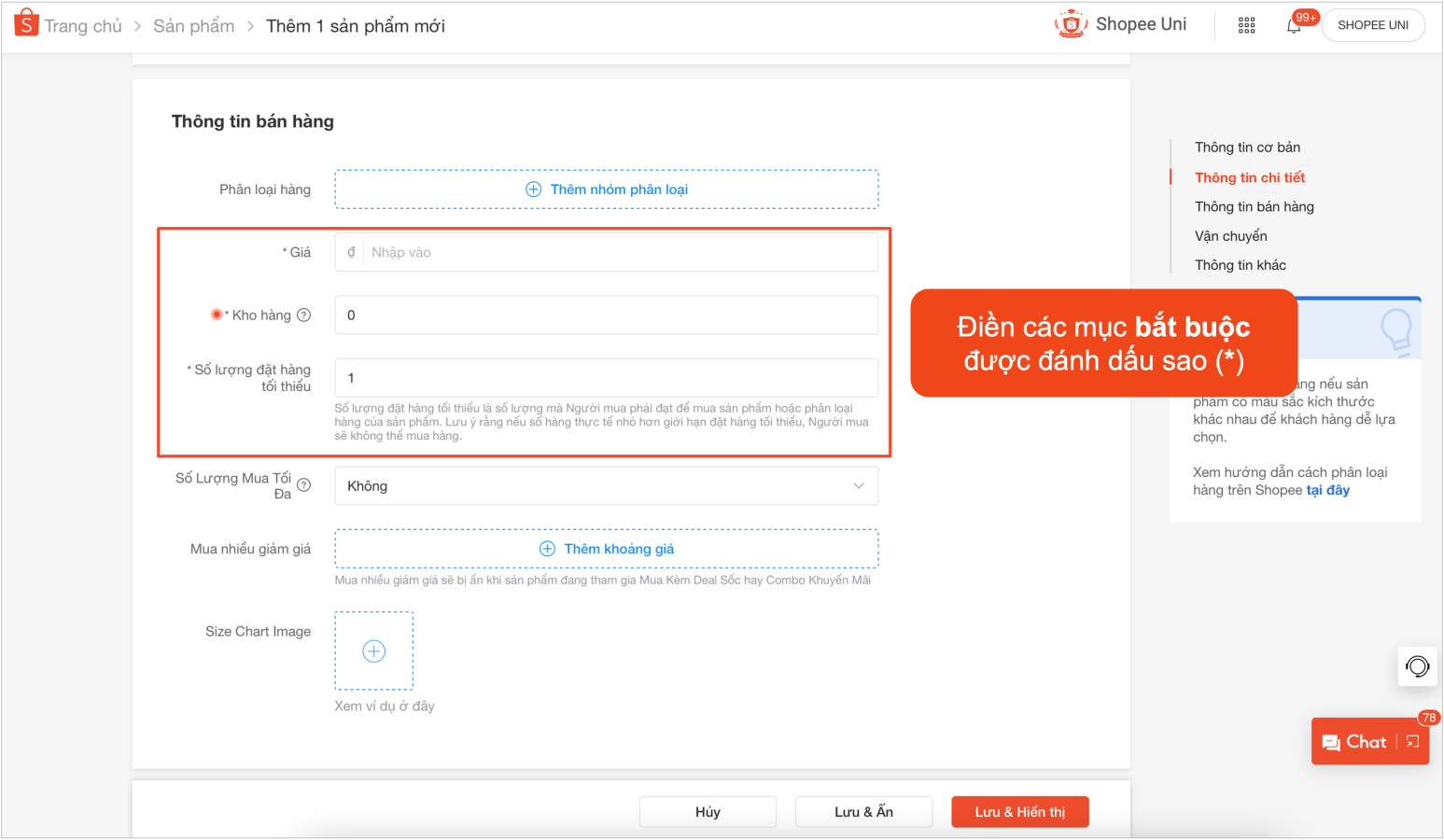
Task: Click the Lưu & Hiển thị button
Action: [1019, 812]
